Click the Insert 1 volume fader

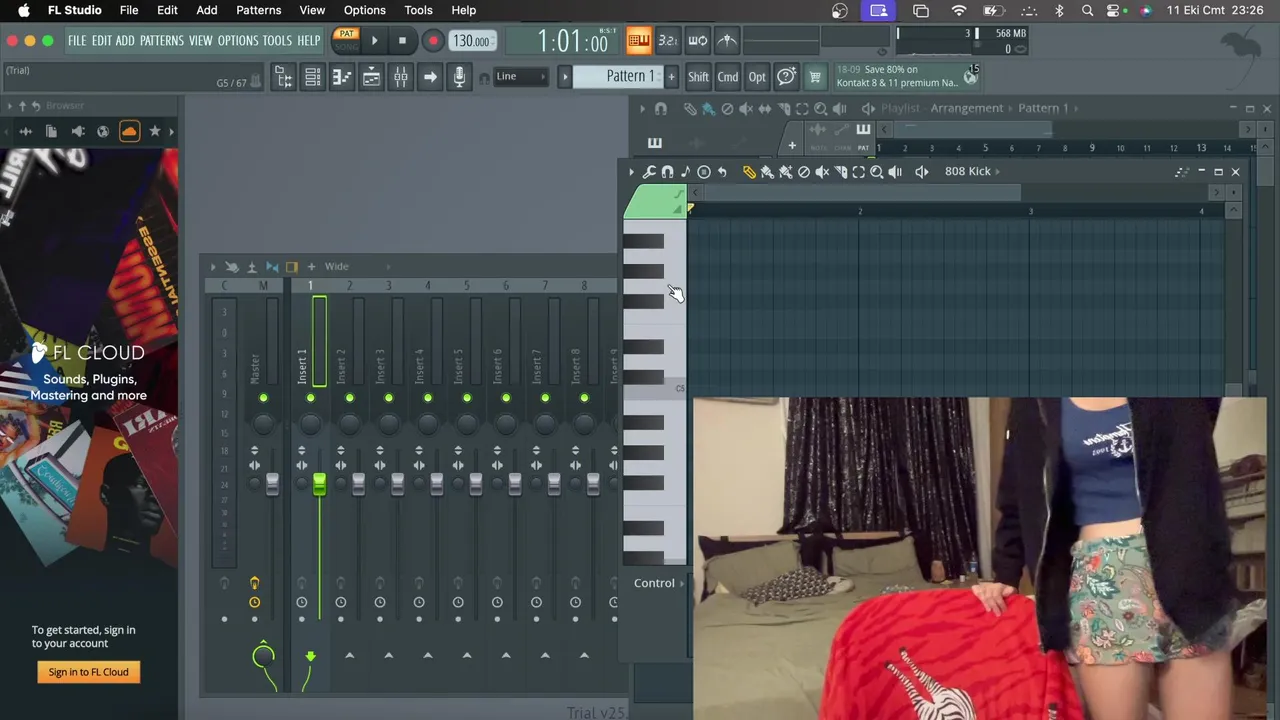point(319,484)
